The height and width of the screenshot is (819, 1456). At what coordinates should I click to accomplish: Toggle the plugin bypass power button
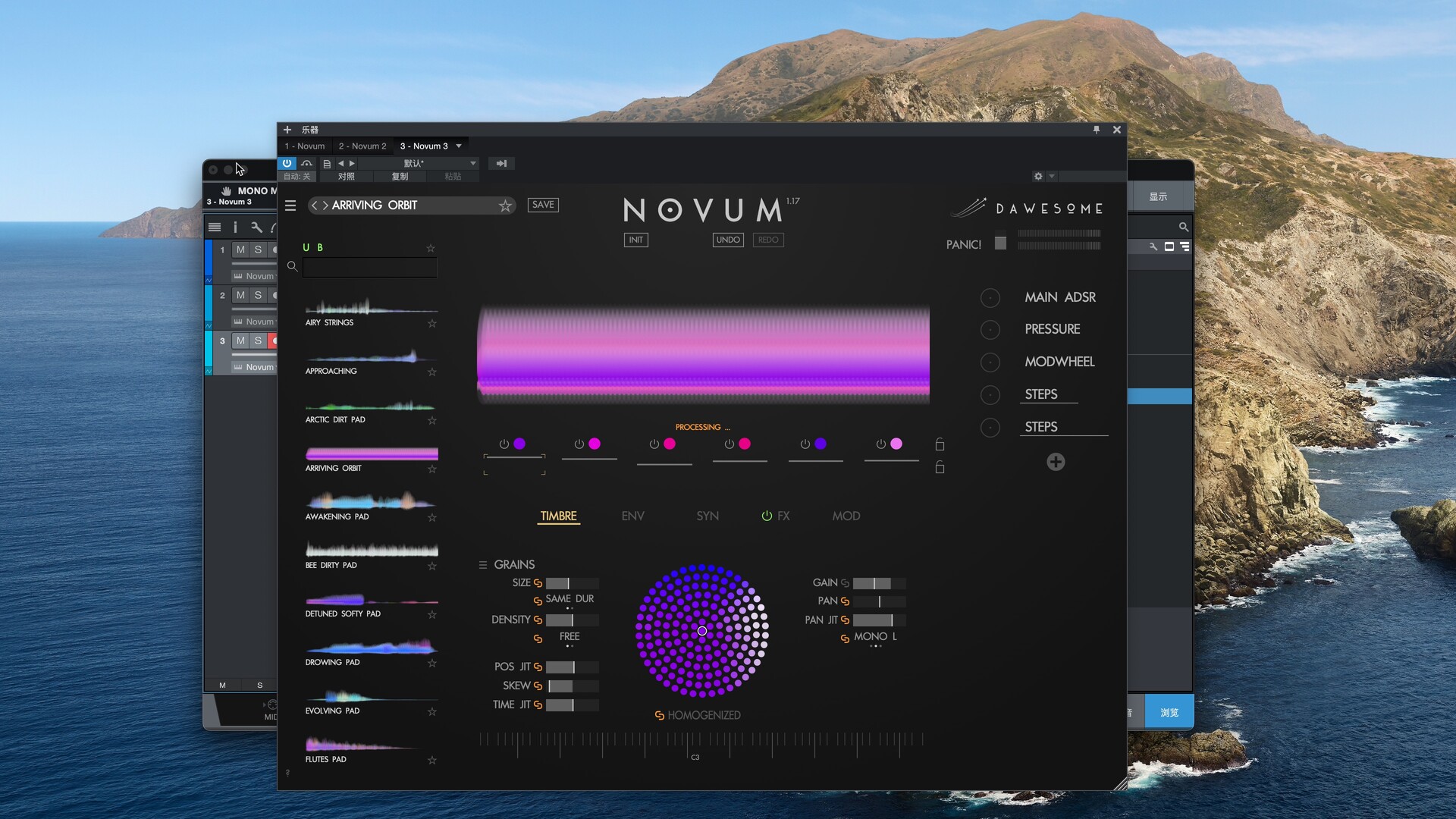(287, 163)
